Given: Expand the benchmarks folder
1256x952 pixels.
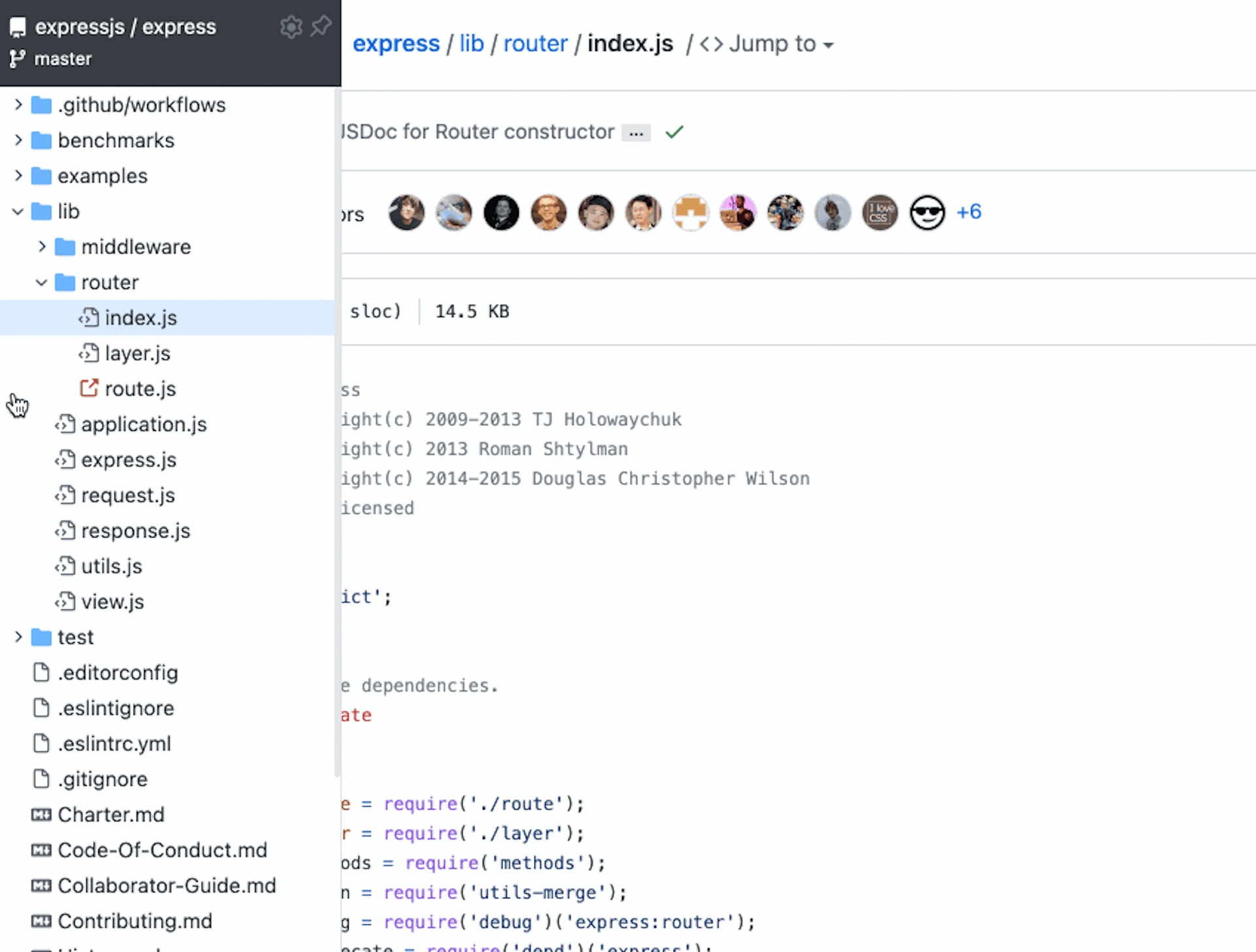Looking at the screenshot, I should [x=19, y=140].
